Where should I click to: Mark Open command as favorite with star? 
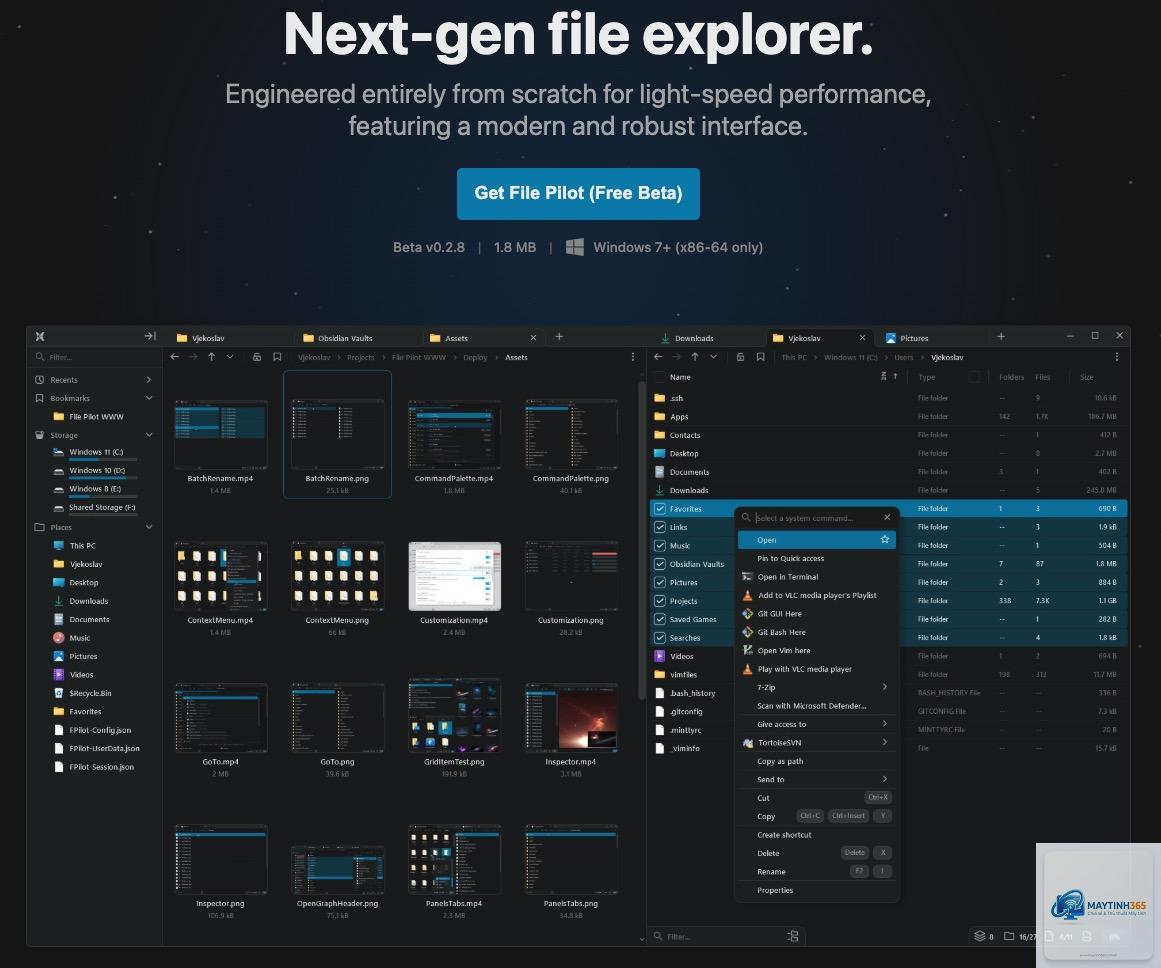click(x=885, y=539)
